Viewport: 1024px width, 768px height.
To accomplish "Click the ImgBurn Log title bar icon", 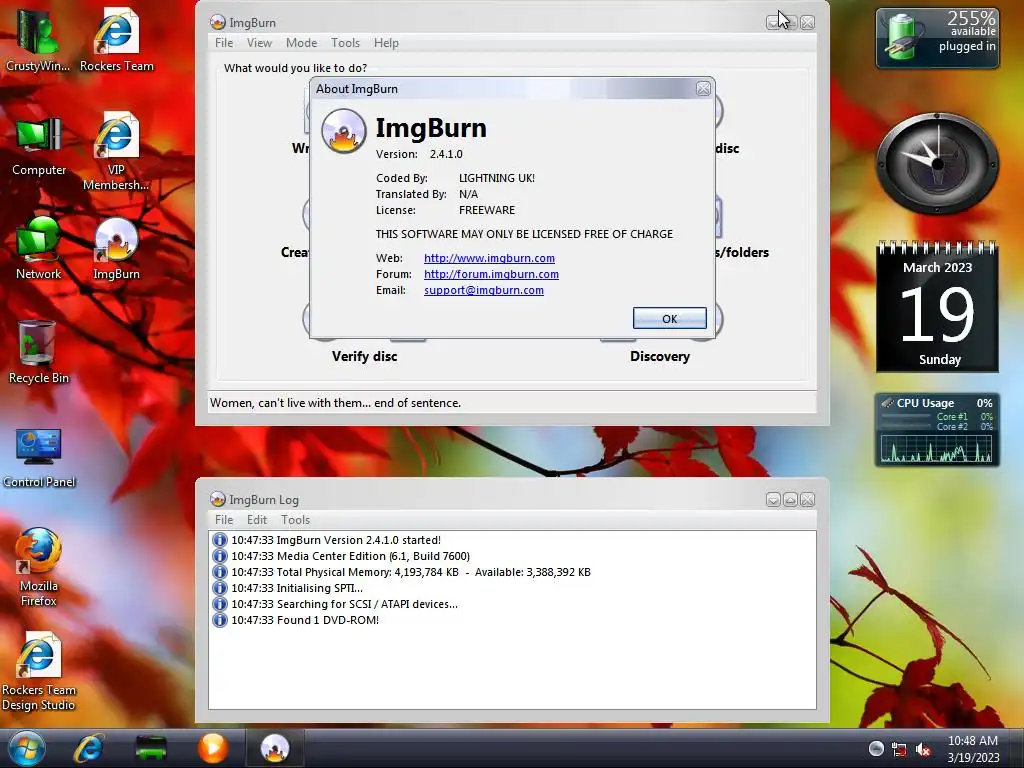I will pyautogui.click(x=217, y=500).
